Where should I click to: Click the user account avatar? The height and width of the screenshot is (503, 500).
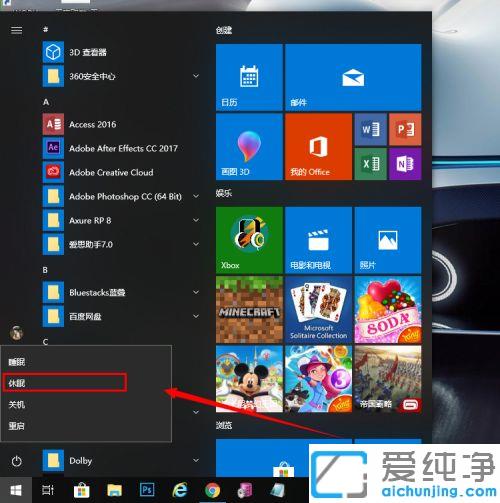(x=16, y=333)
